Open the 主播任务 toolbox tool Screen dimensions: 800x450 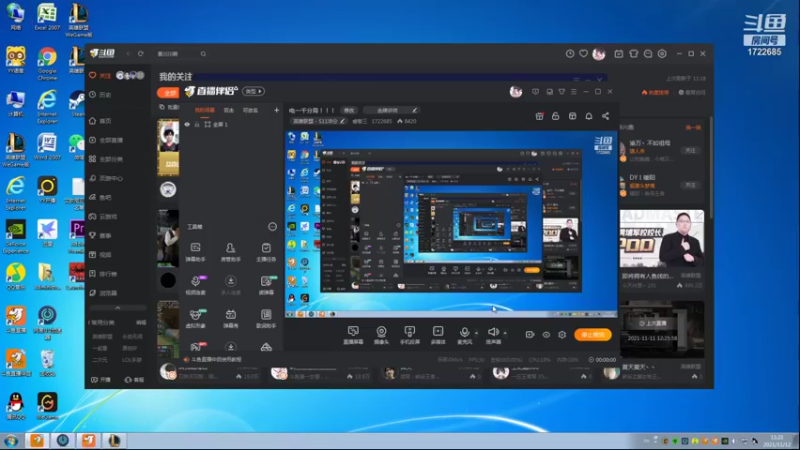pyautogui.click(x=266, y=252)
